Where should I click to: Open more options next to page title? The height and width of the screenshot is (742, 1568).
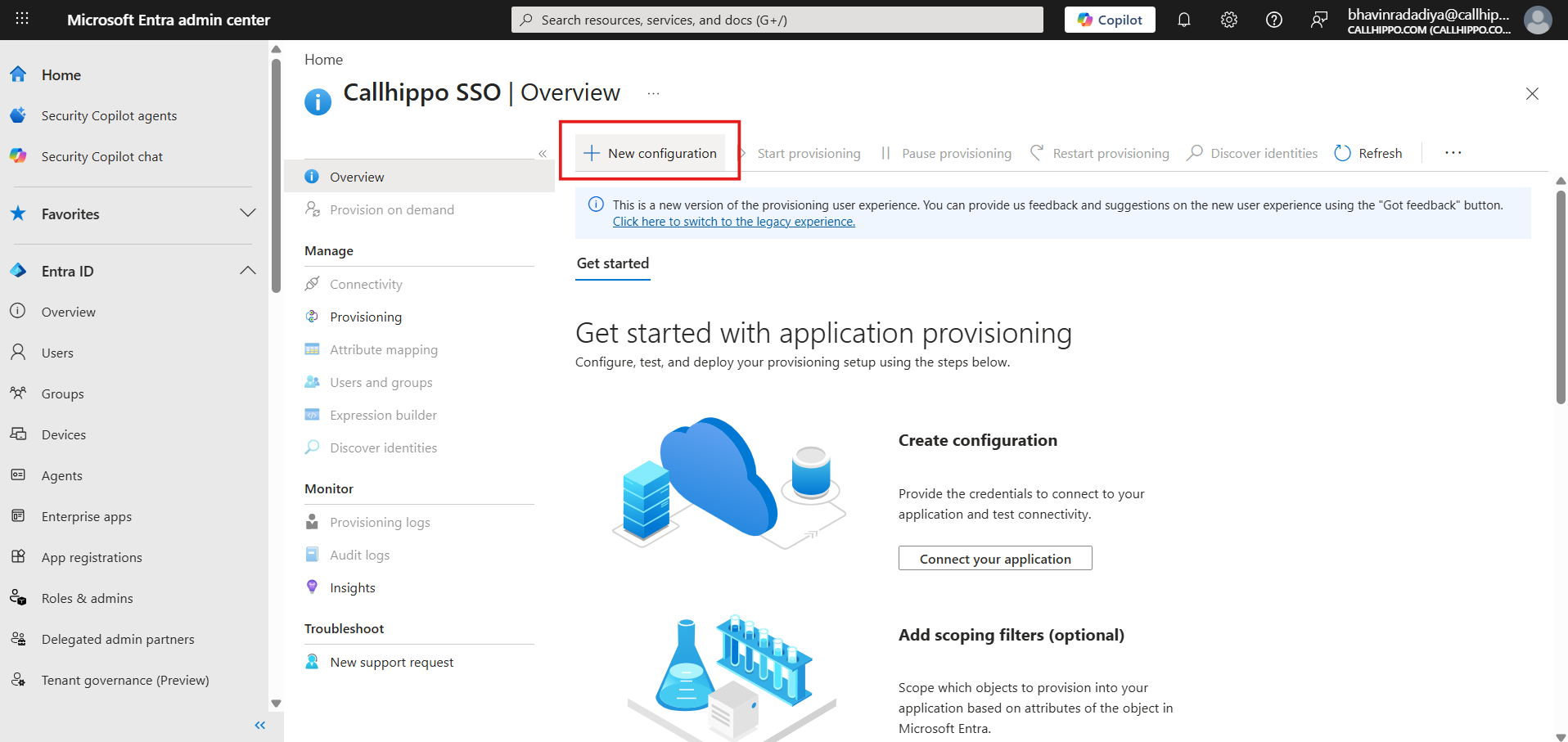pyautogui.click(x=653, y=93)
